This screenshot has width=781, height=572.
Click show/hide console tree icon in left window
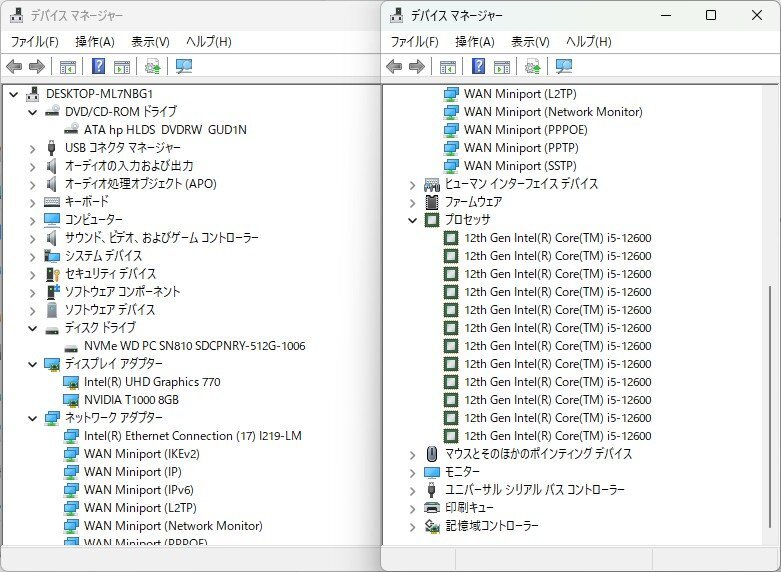pos(68,66)
